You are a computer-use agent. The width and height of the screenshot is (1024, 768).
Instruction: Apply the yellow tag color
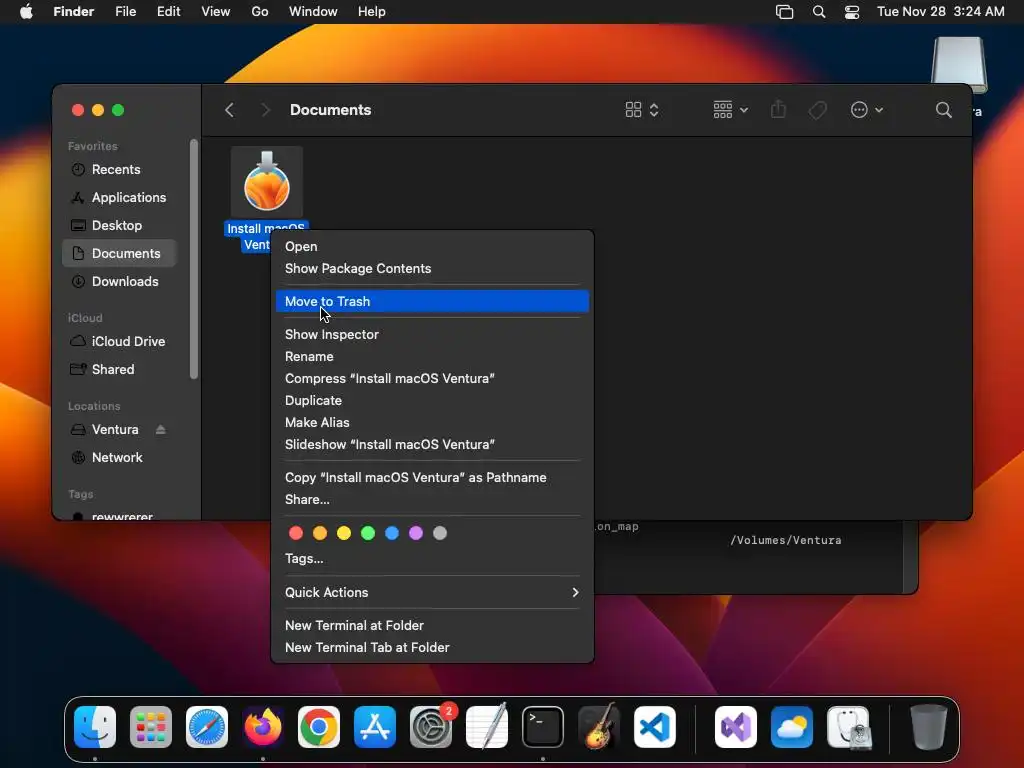(x=344, y=533)
